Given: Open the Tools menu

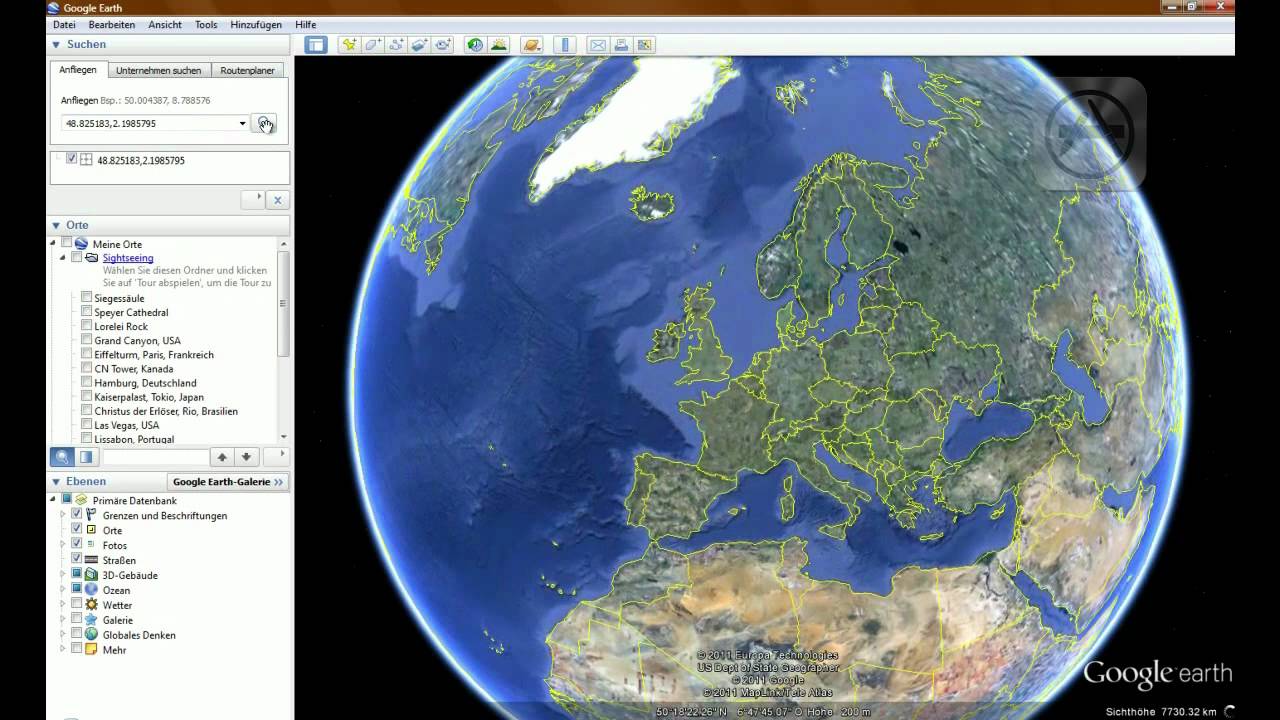Looking at the screenshot, I should pyautogui.click(x=206, y=24).
